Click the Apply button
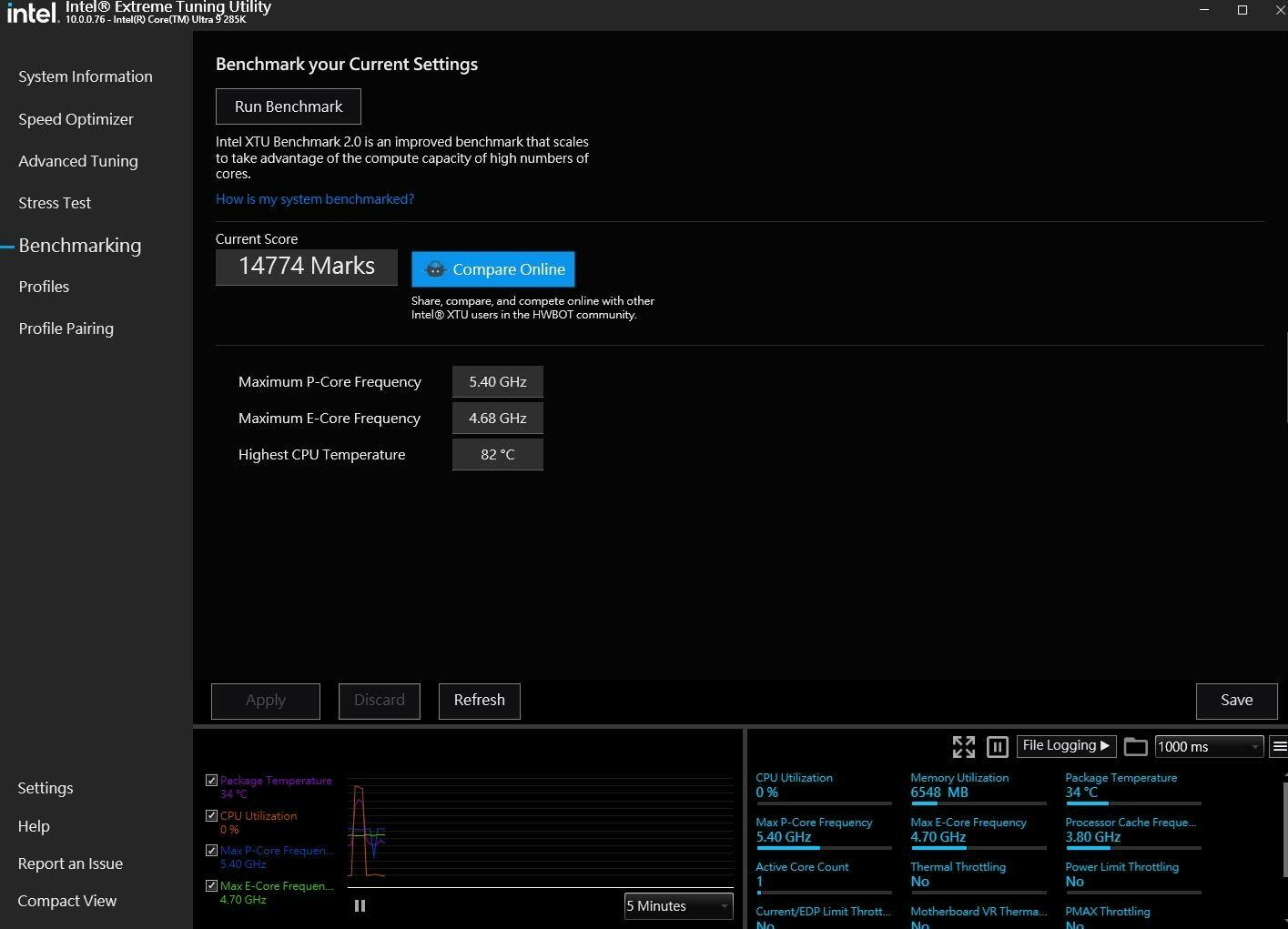The width and height of the screenshot is (1288, 929). click(x=266, y=701)
